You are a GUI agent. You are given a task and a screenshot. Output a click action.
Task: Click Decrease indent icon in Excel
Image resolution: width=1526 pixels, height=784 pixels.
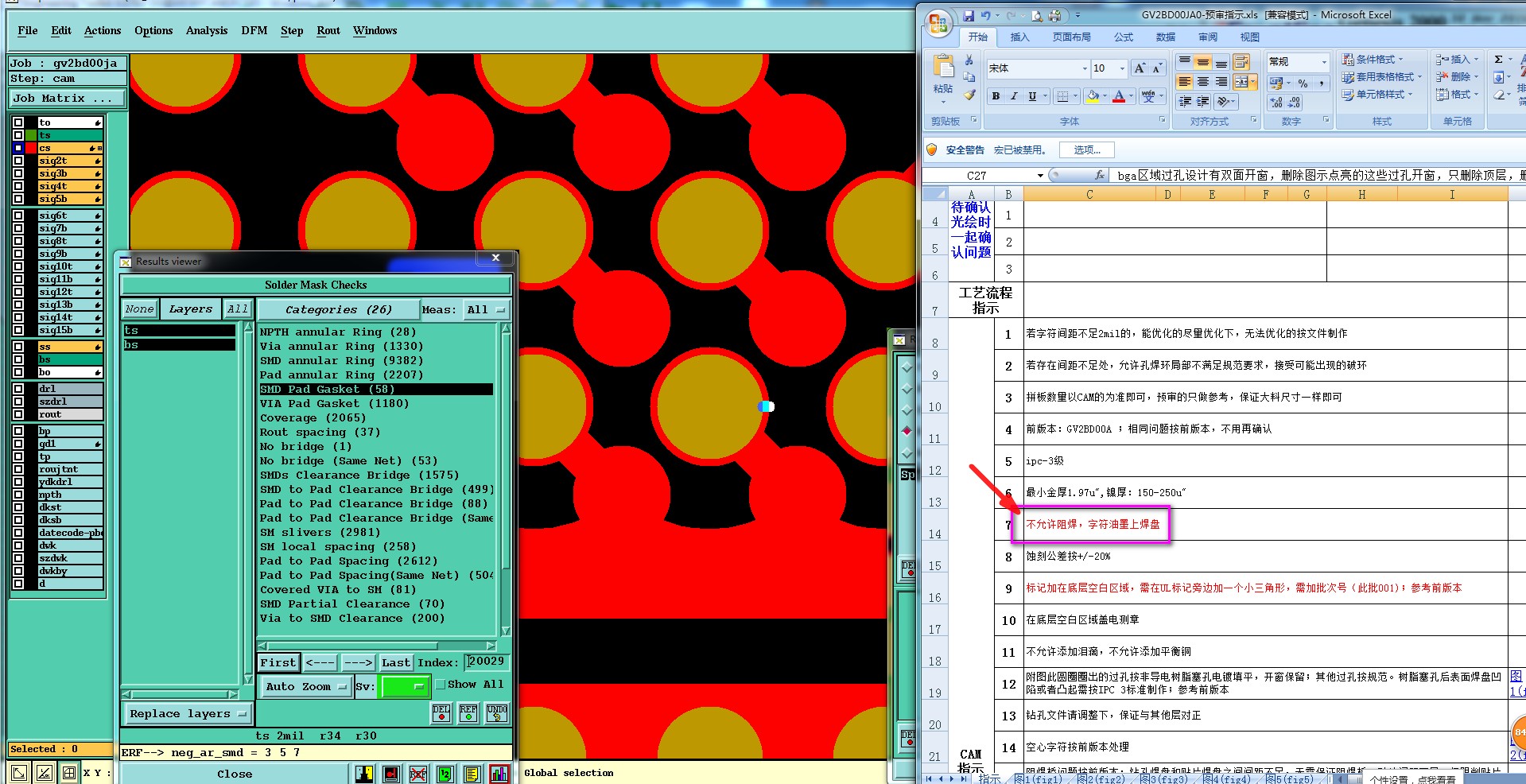pyautogui.click(x=1185, y=102)
